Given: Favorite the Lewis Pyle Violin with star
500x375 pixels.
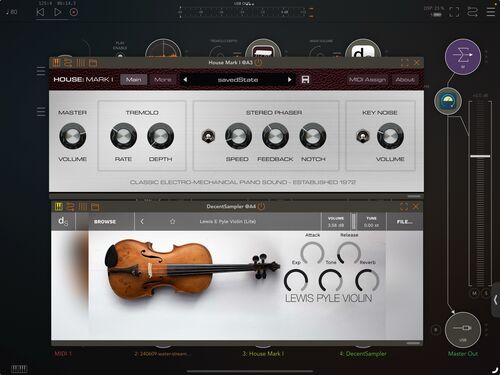Looking at the screenshot, I should coord(172,221).
